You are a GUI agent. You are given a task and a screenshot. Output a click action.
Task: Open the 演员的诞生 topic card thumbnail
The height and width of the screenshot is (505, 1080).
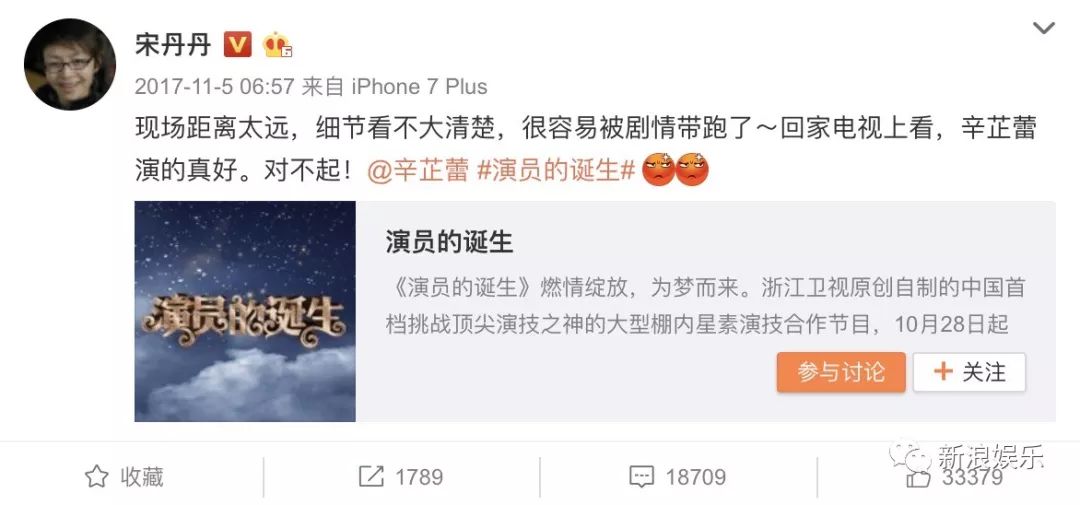point(245,311)
